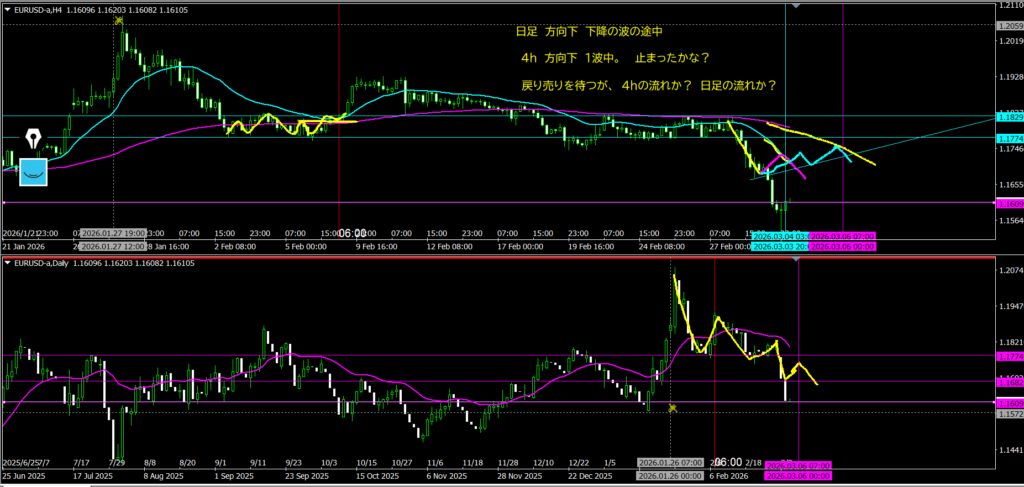Click gray 2026.01.27 19:00 time label
This screenshot has width=1024, height=487.
[114, 236]
